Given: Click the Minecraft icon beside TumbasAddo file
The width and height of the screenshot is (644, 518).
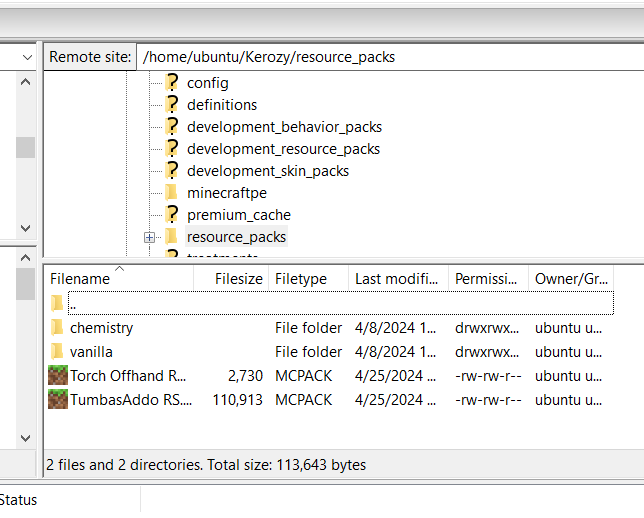Looking at the screenshot, I should click(58, 400).
